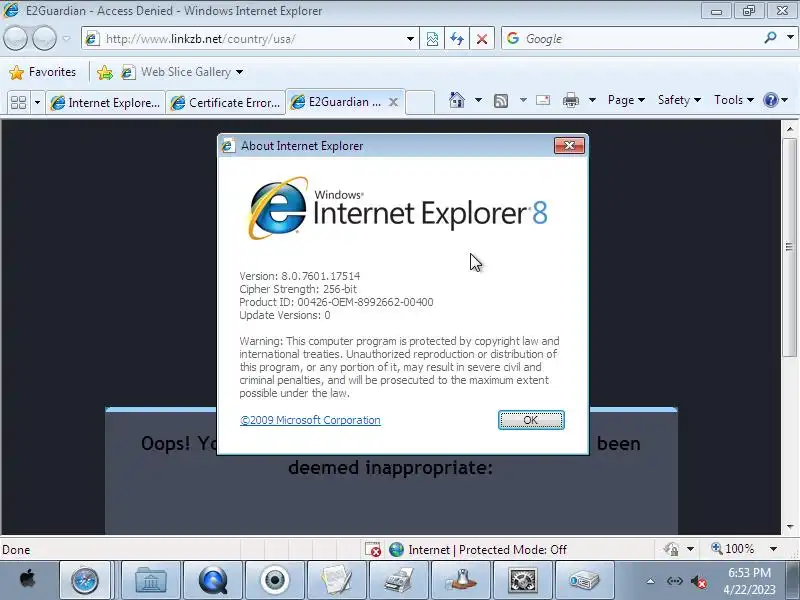Expand the Home button dropdown arrow
800x600 pixels.
[478, 100]
